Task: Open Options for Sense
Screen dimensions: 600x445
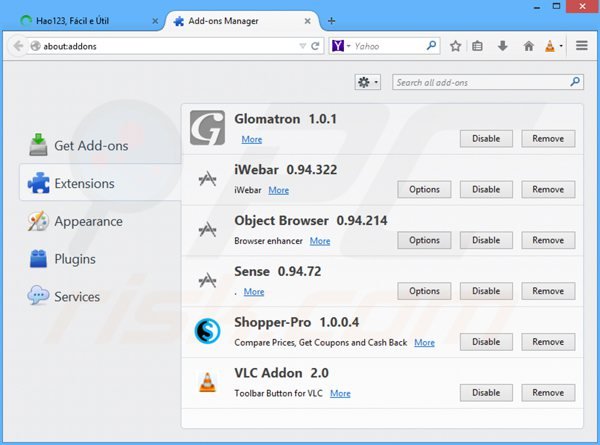Action: (424, 291)
